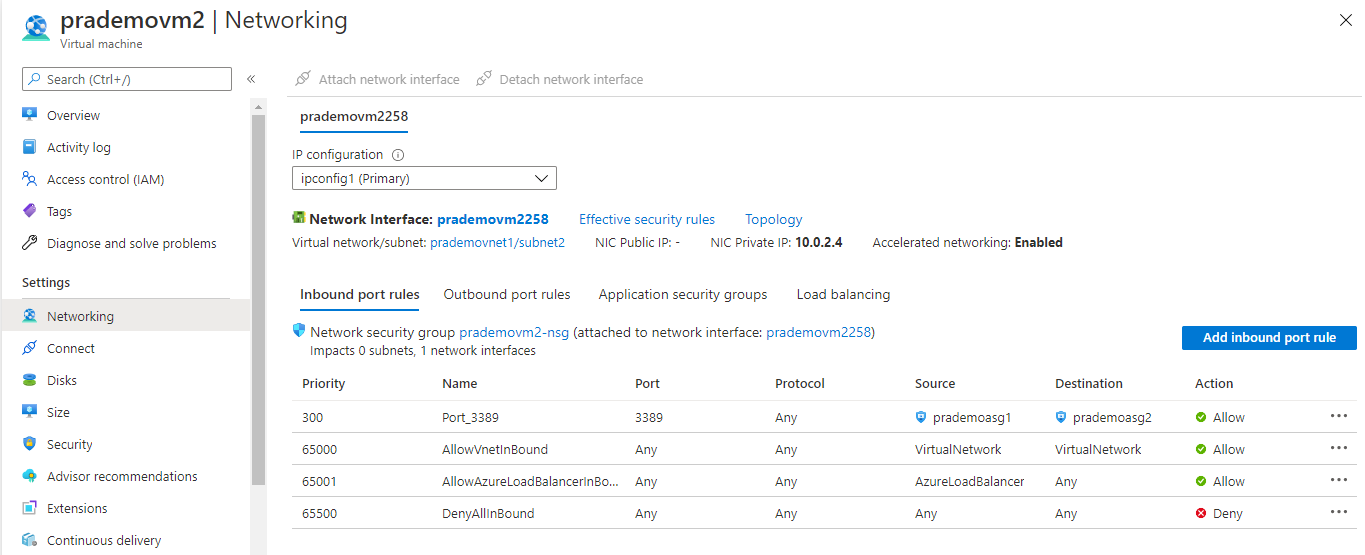Click the purple Tags icon

click(x=29, y=211)
